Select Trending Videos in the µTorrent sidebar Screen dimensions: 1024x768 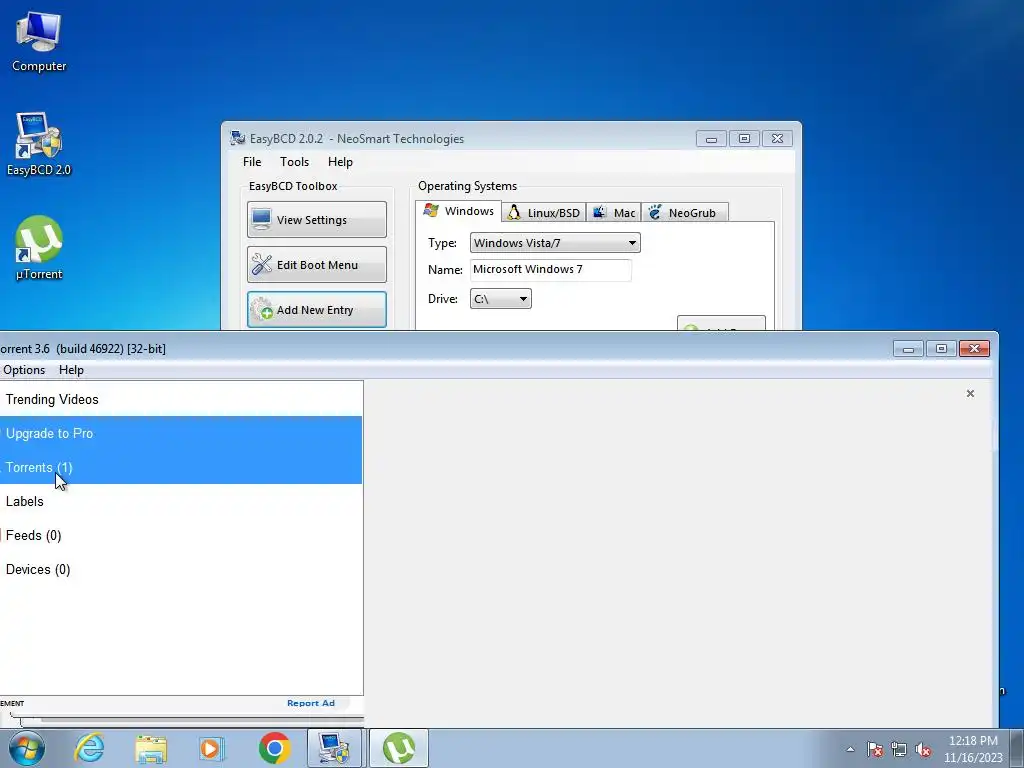pyautogui.click(x=181, y=400)
